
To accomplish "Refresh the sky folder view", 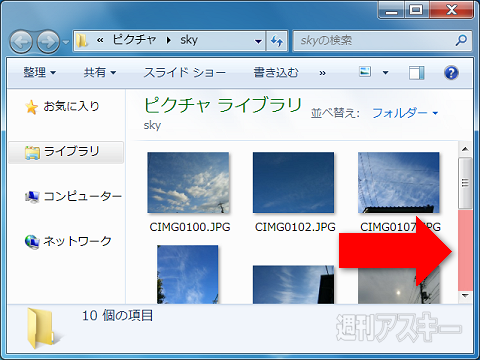I will (x=277, y=41).
